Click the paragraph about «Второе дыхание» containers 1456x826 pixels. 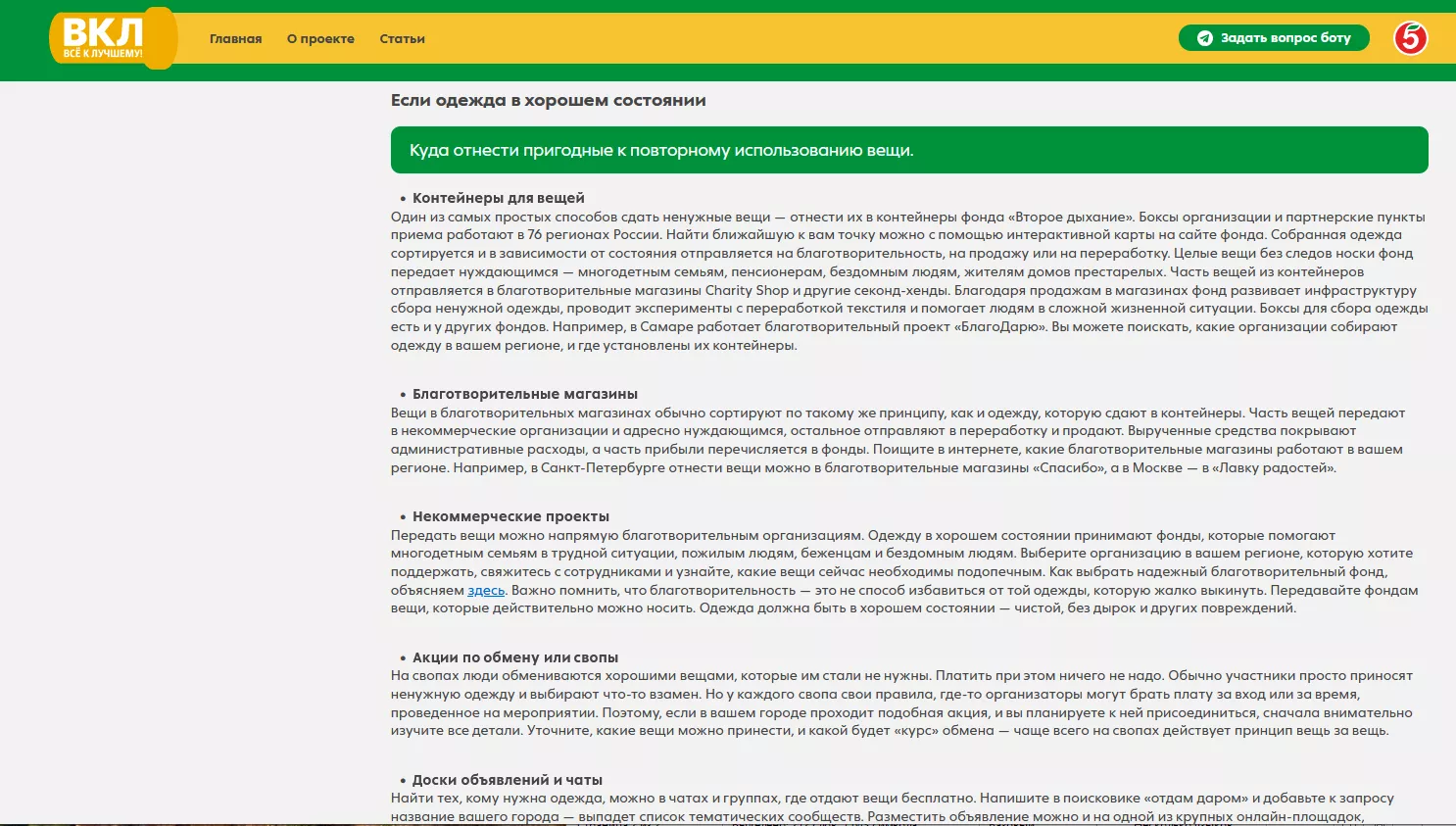coord(908,281)
